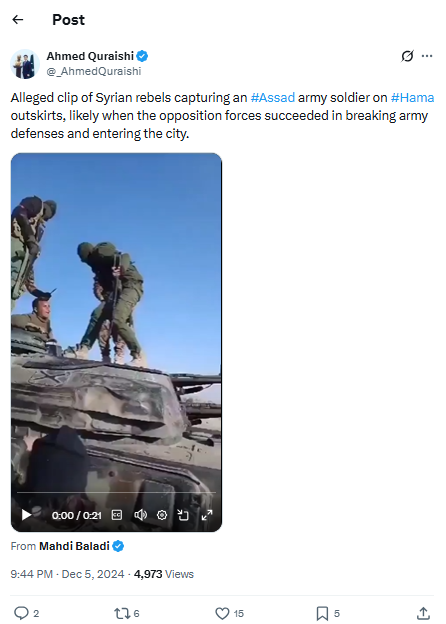Open the #Assad hashtag

click(273, 98)
